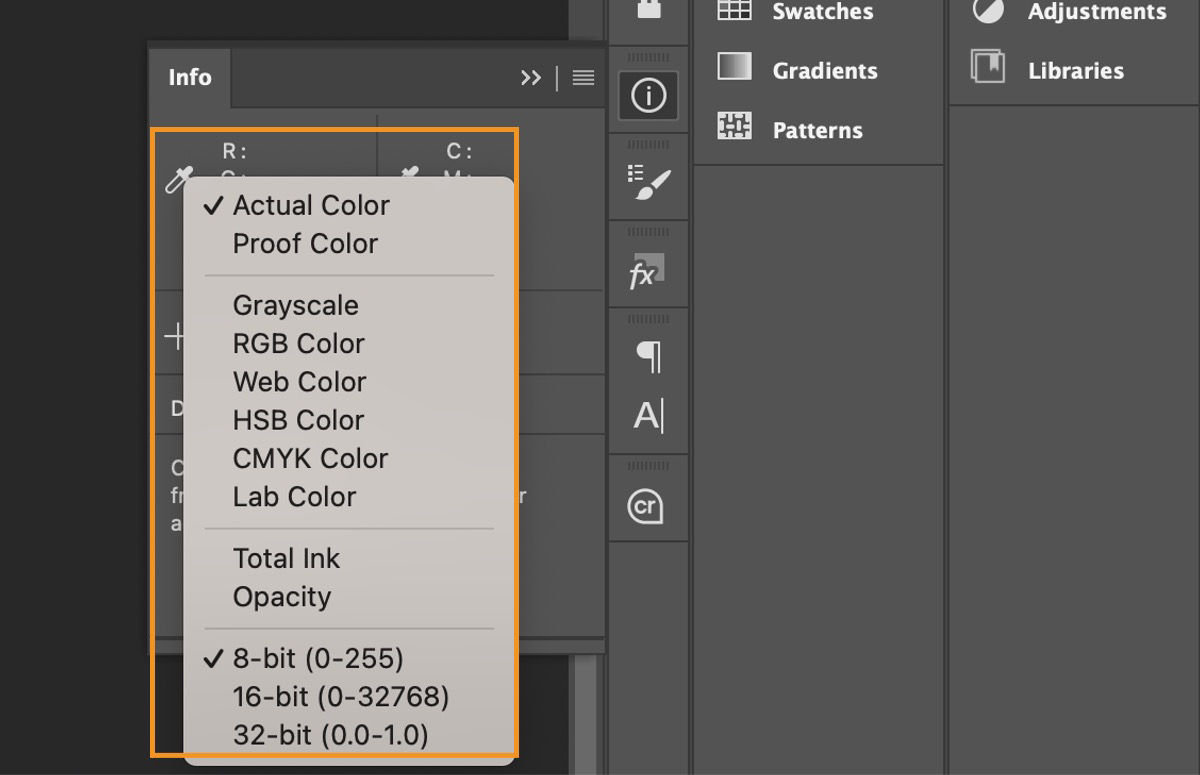1200x775 pixels.
Task: Collapse Info panel with double-arrow
Action: coord(531,78)
